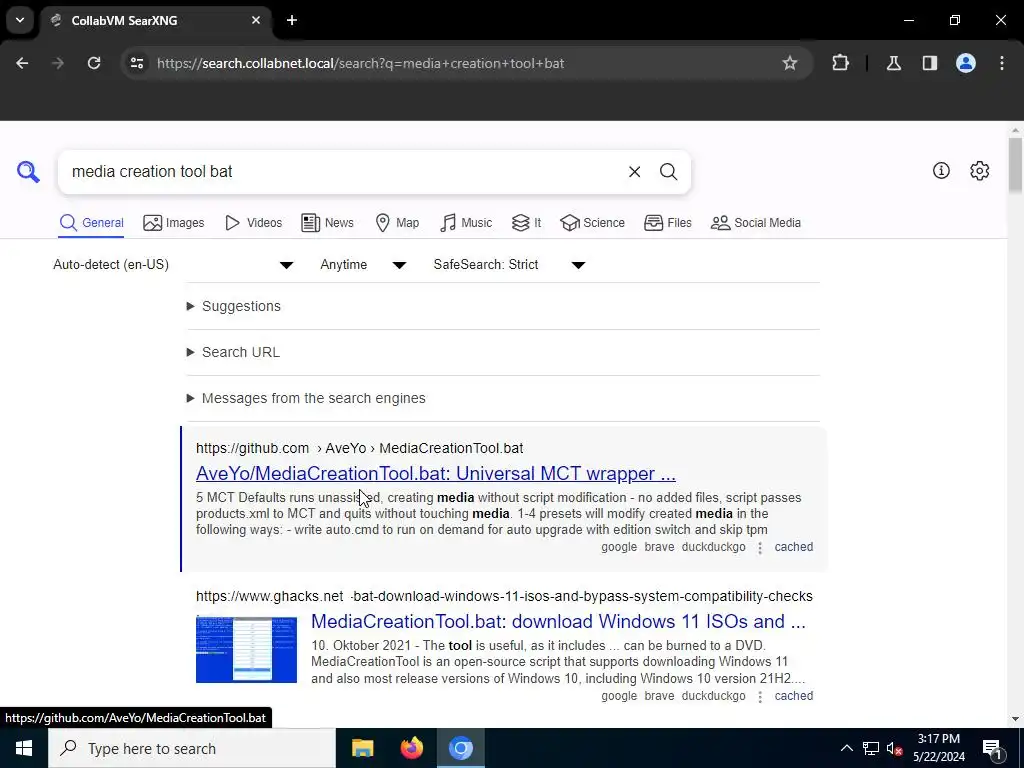Open Firefox from the taskbar
1024x768 pixels.
pyautogui.click(x=411, y=748)
